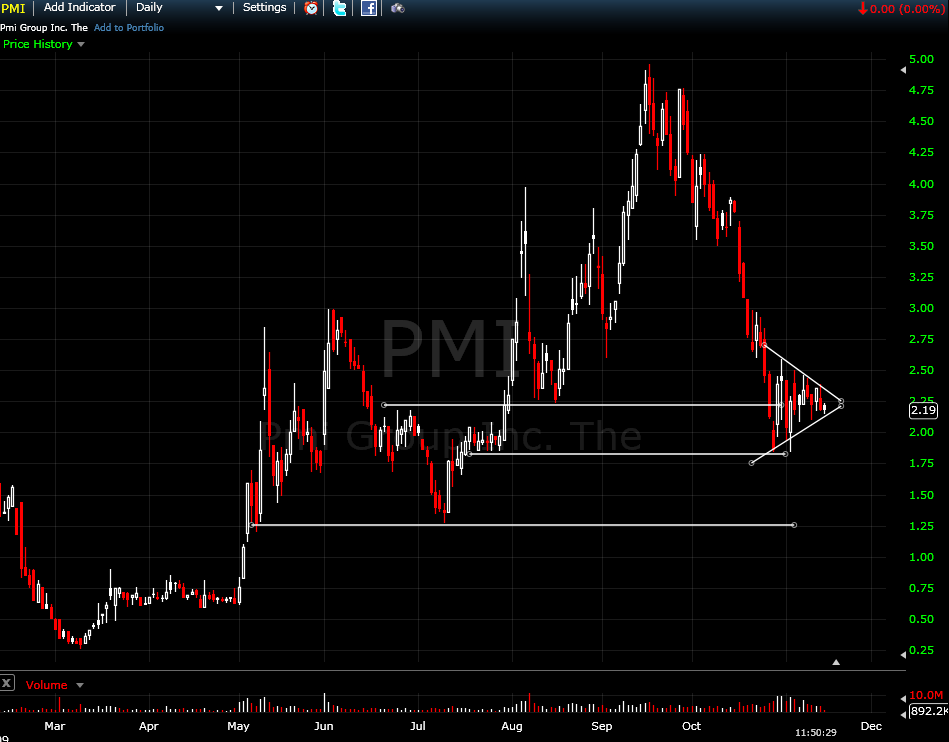Expand the dropdown arrow beside Daily

[x=219, y=8]
